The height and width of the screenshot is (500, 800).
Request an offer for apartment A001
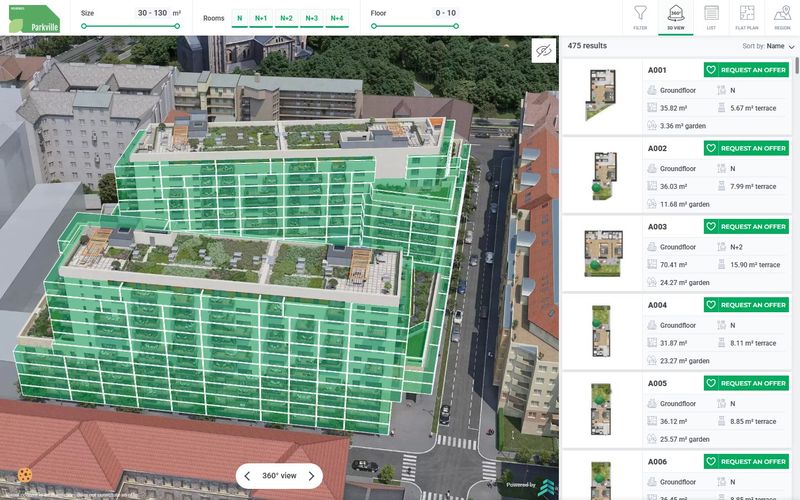[746, 70]
